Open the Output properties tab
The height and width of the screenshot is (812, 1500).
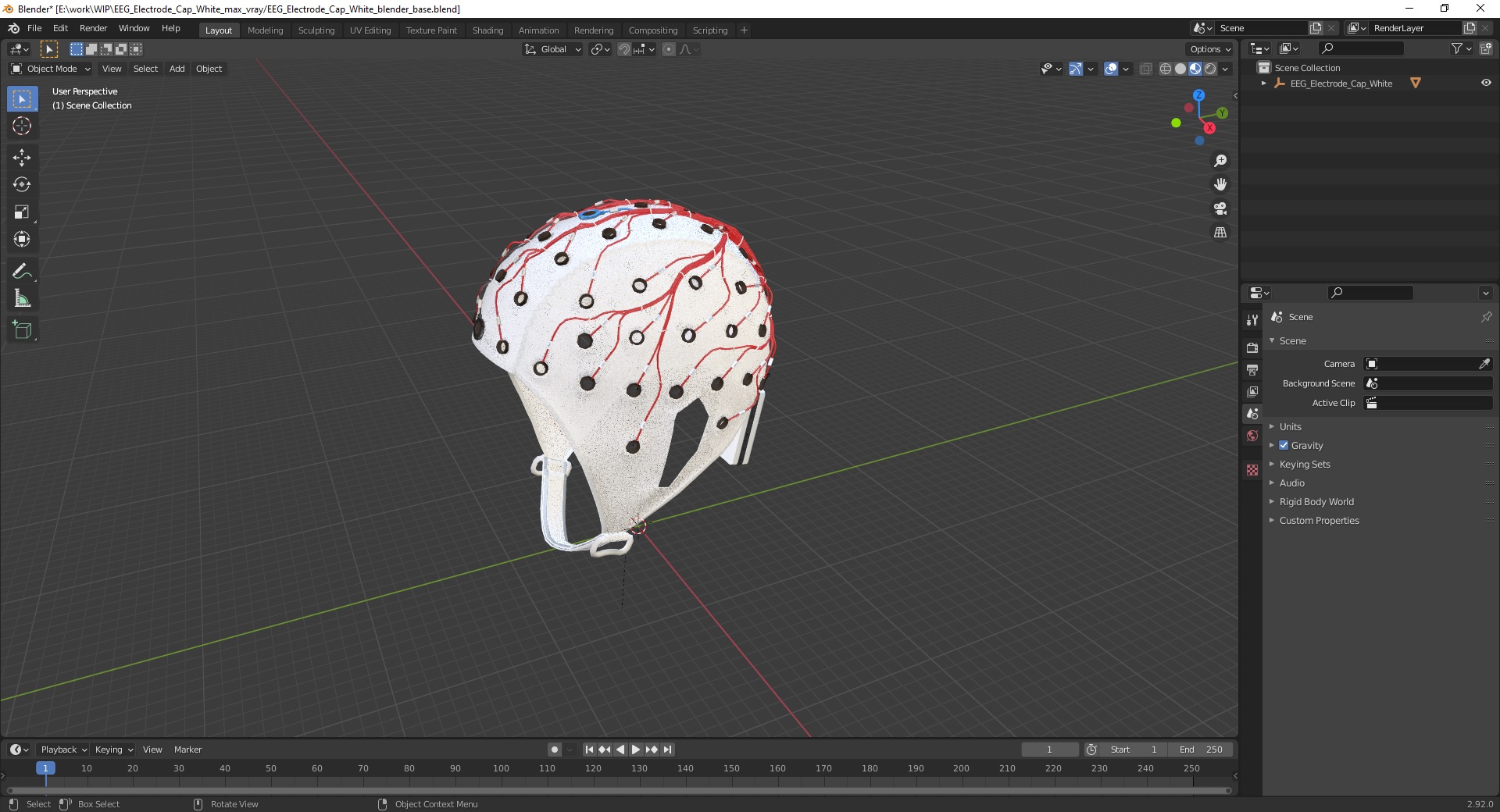(1252, 369)
